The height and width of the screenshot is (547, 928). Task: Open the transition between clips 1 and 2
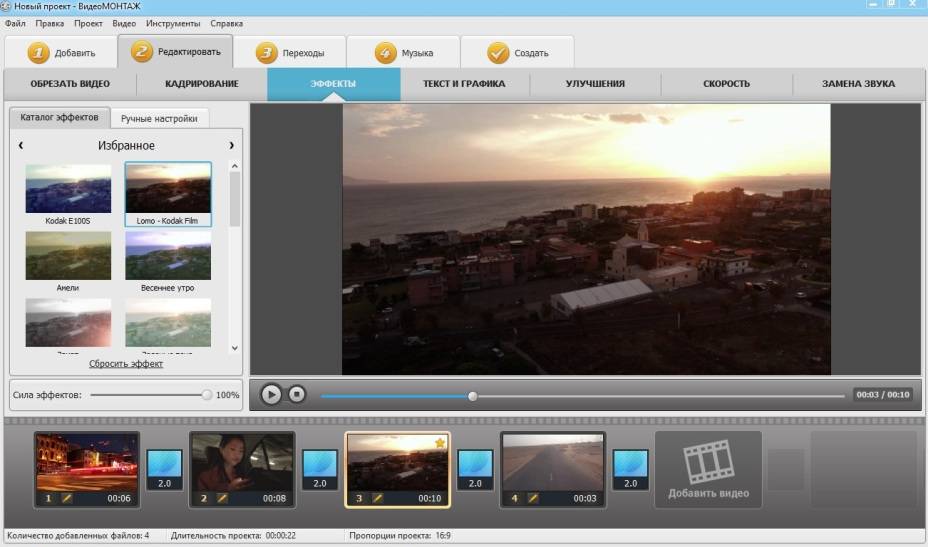tap(164, 469)
